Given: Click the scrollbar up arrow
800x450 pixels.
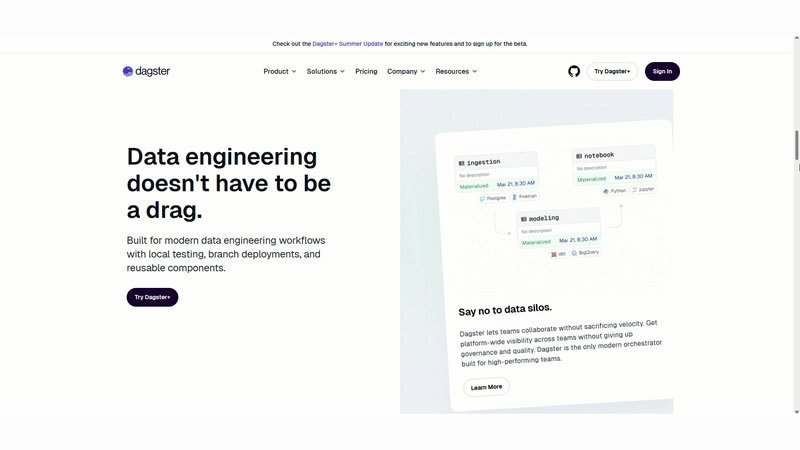Looking at the screenshot, I should click(x=796, y=38).
